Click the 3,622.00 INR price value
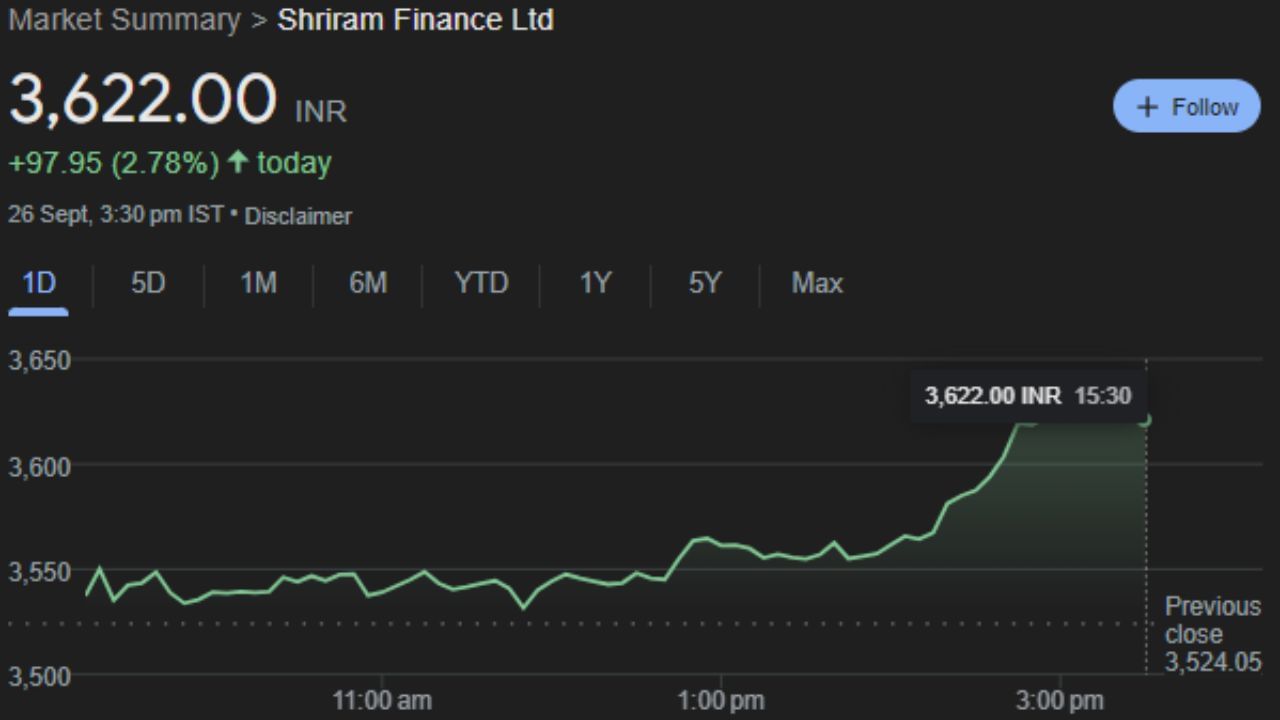Viewport: 1280px width, 720px height. tap(178, 101)
